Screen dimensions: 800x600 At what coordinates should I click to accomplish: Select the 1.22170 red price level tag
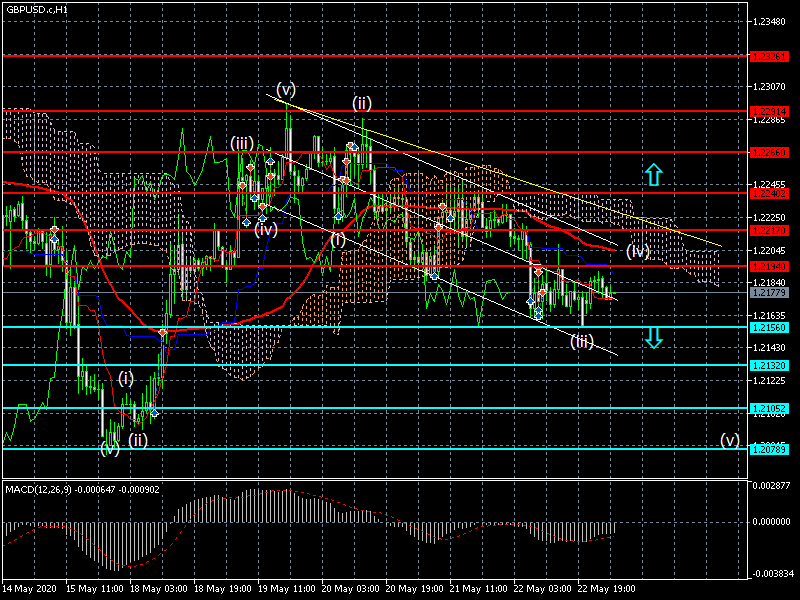769,231
